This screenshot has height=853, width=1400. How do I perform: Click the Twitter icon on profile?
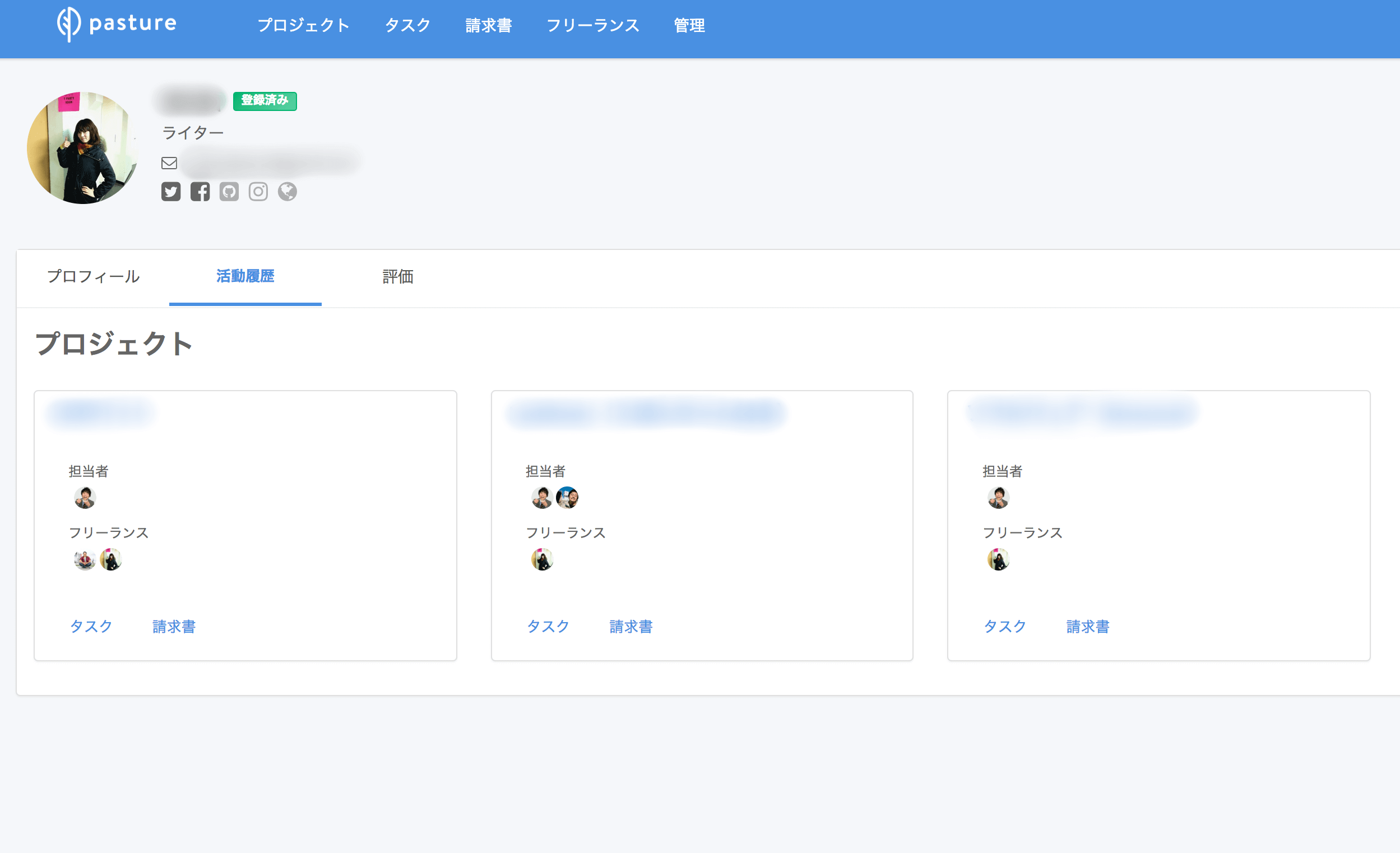pyautogui.click(x=172, y=191)
